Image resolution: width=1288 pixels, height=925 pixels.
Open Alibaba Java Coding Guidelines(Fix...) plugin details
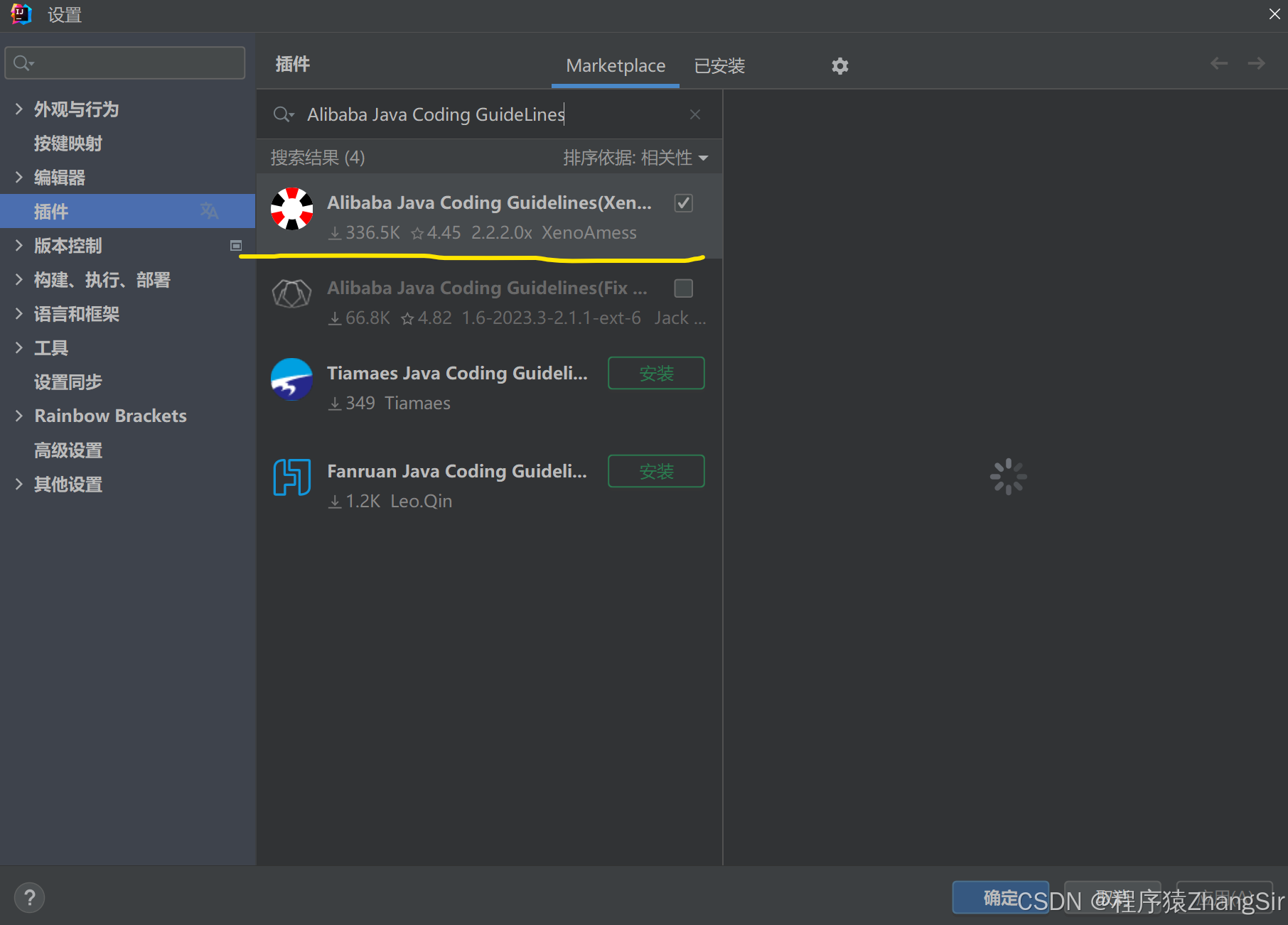click(x=487, y=288)
